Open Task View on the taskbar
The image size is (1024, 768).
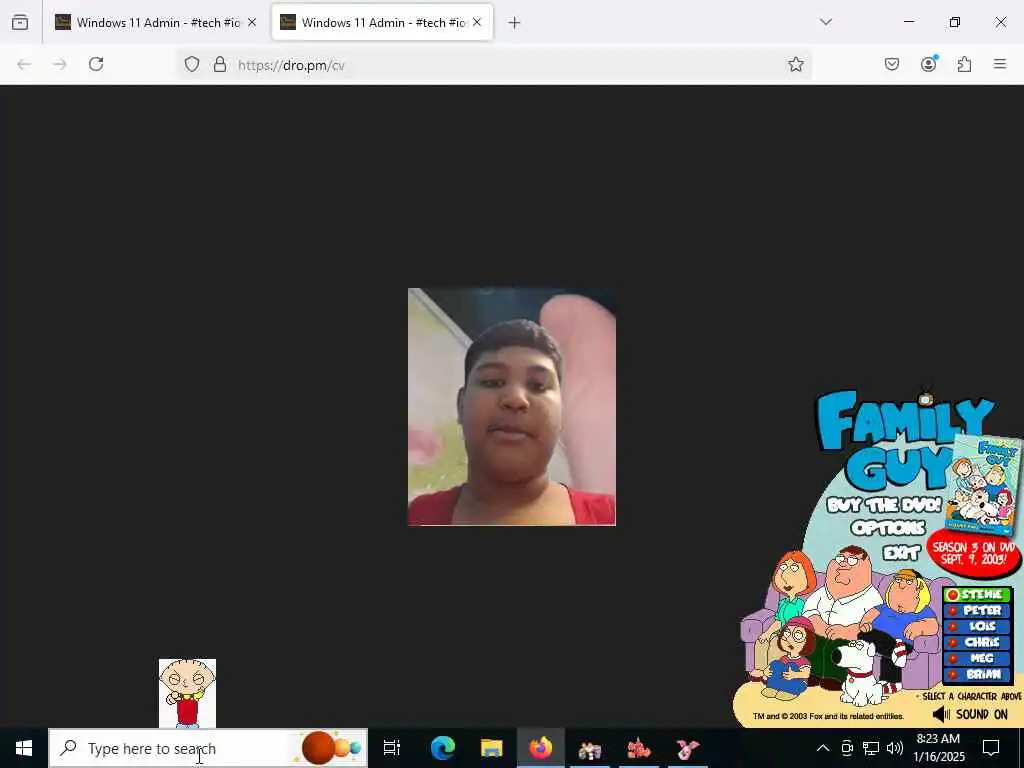click(392, 748)
